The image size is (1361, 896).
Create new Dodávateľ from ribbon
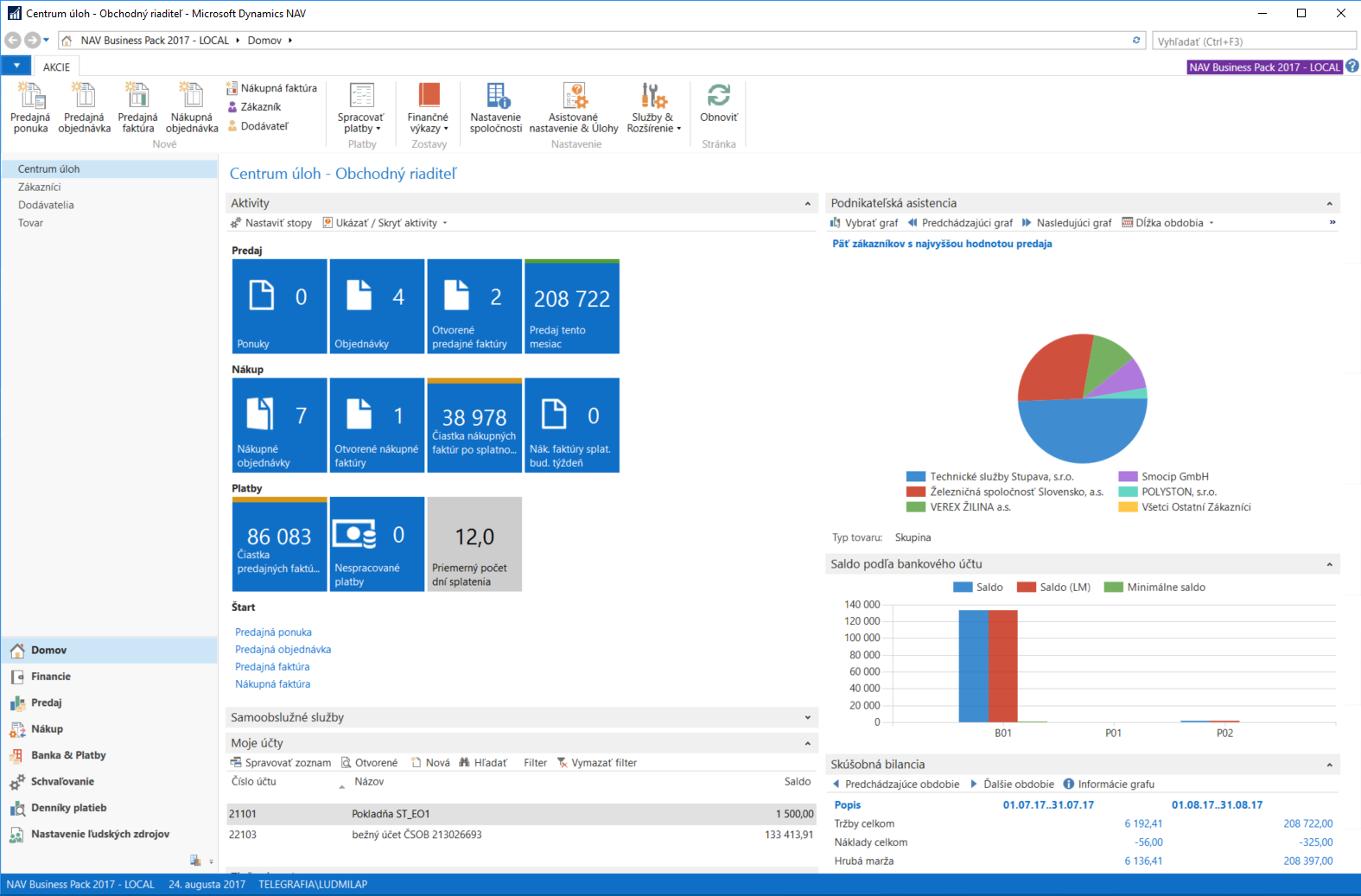[258, 126]
